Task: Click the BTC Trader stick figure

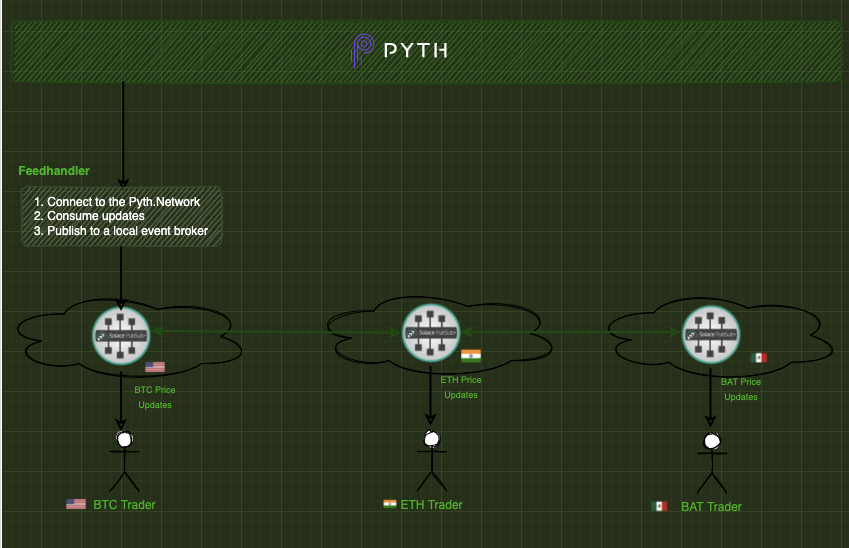Action: pos(125,461)
